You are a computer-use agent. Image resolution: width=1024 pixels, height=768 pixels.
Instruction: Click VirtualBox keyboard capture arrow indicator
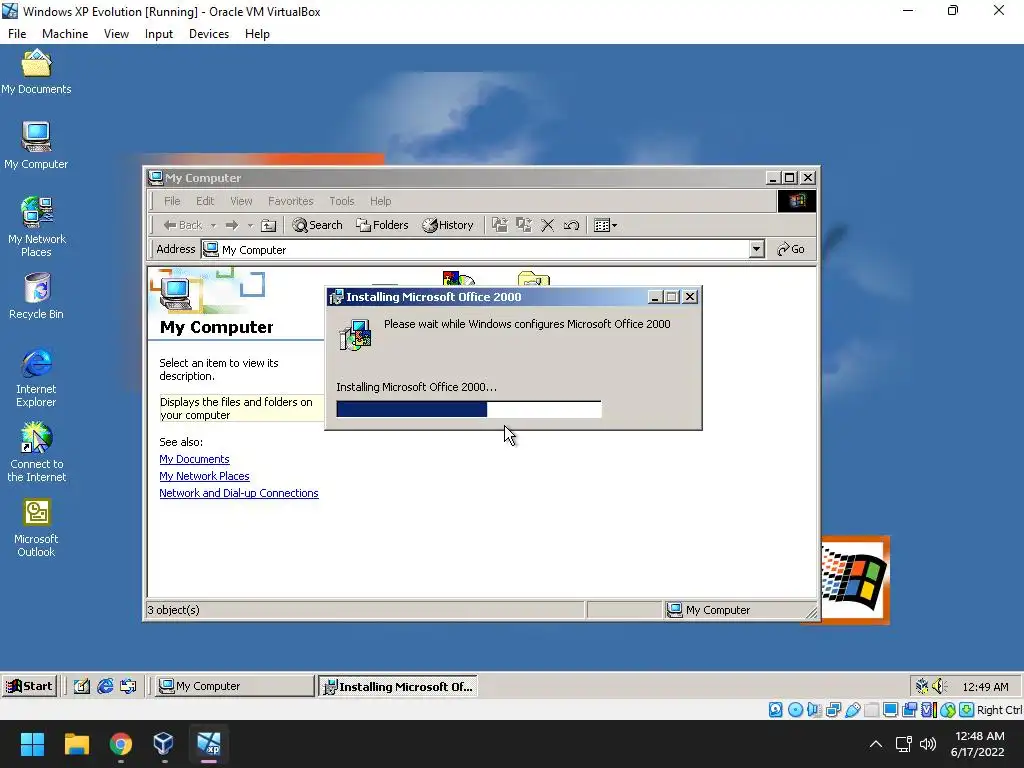click(967, 709)
